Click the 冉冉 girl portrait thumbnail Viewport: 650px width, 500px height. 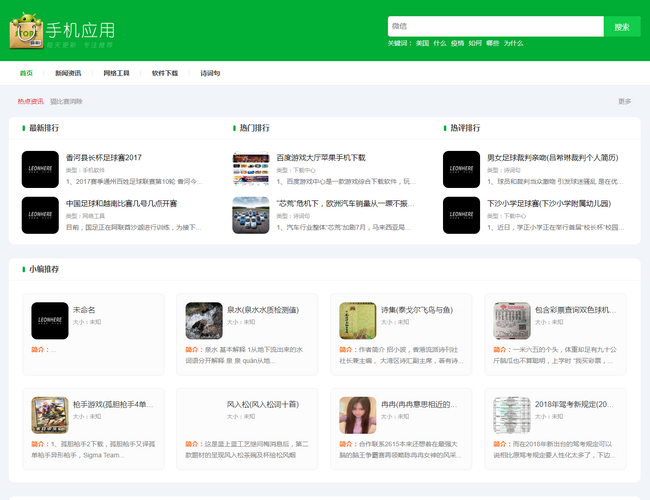[358, 415]
